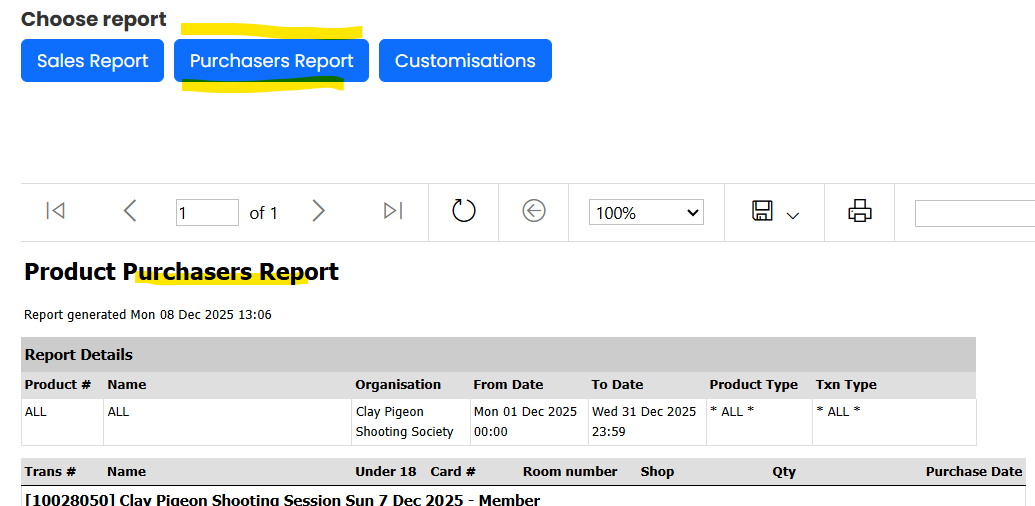Click the Purchase Date column header
1035x506 pixels.
click(x=973, y=471)
